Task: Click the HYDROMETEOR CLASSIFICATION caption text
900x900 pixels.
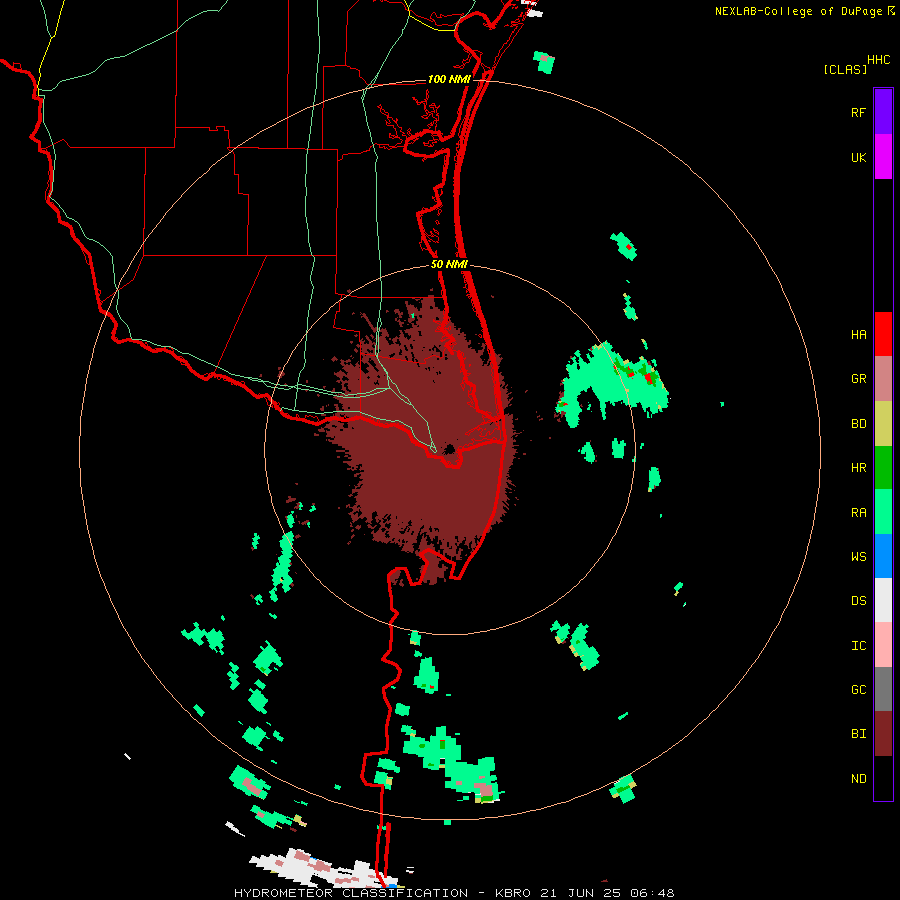Action: [351, 893]
